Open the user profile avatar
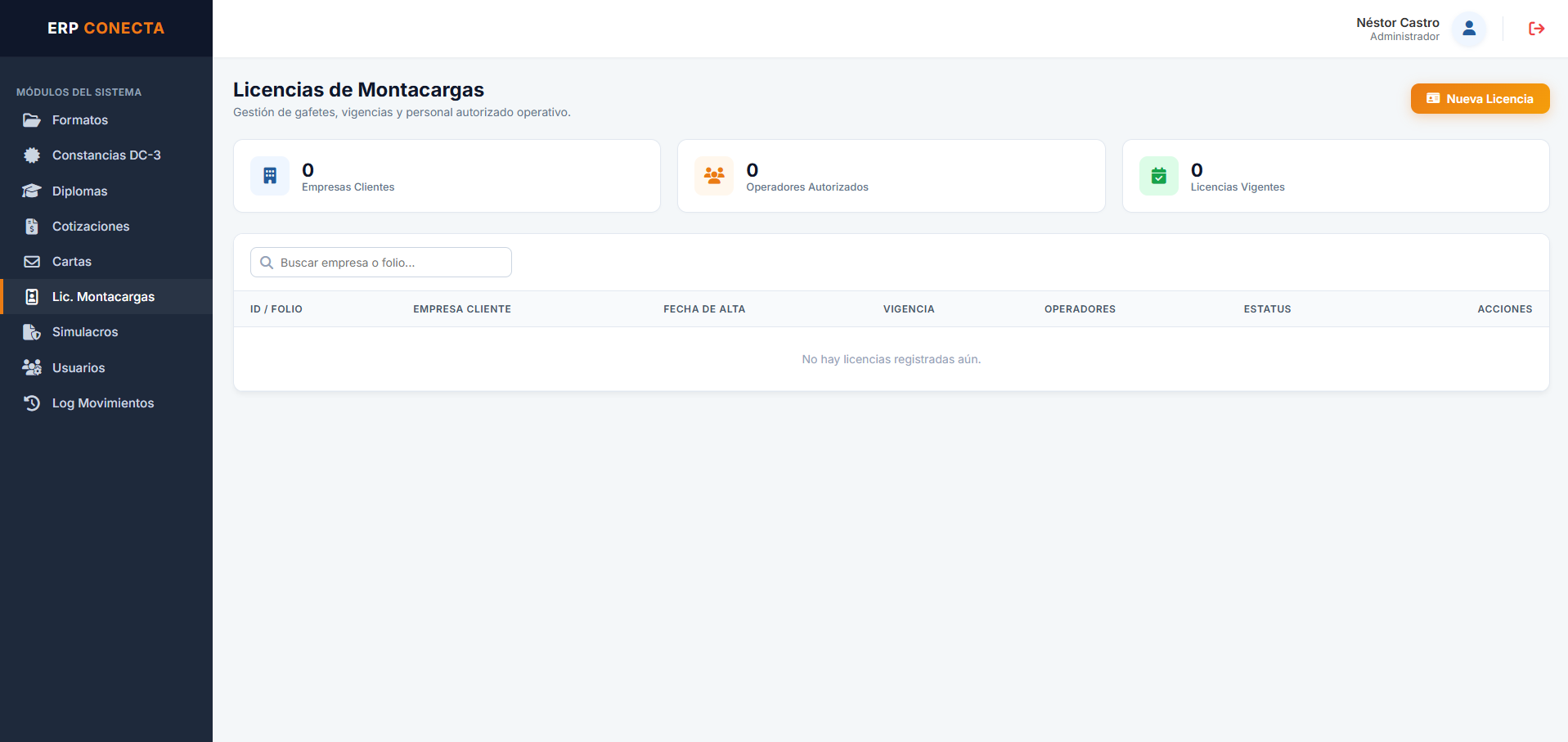Viewport: 1568px width, 742px height. click(1469, 29)
